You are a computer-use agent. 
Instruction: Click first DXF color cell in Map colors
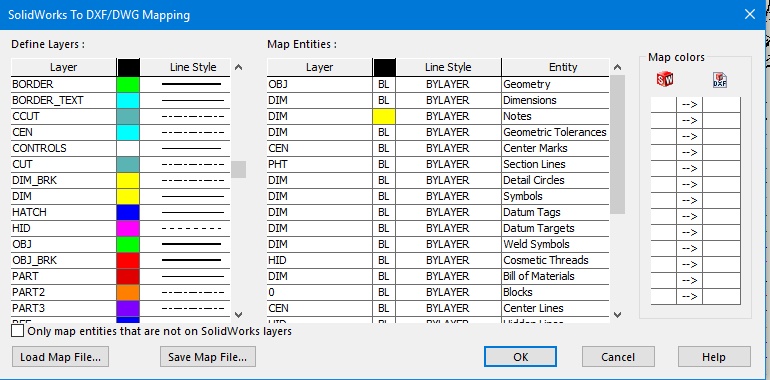(x=721, y=105)
